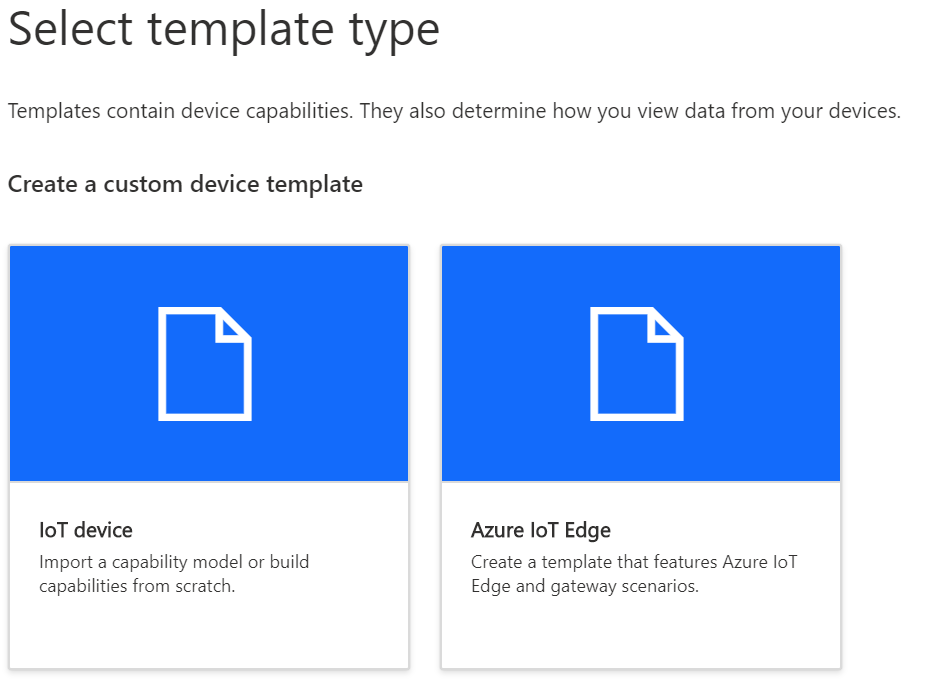This screenshot has width=942, height=694.
Task: Choose the template featuring Azure IoT Edge scenarios
Action: [640, 456]
